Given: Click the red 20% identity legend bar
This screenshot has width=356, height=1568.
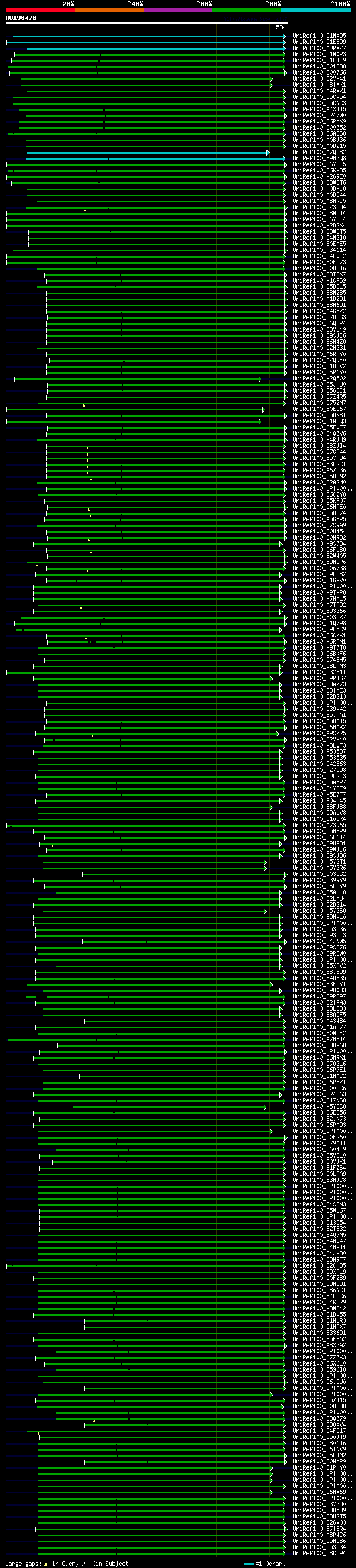Looking at the screenshot, I should 40,10.
